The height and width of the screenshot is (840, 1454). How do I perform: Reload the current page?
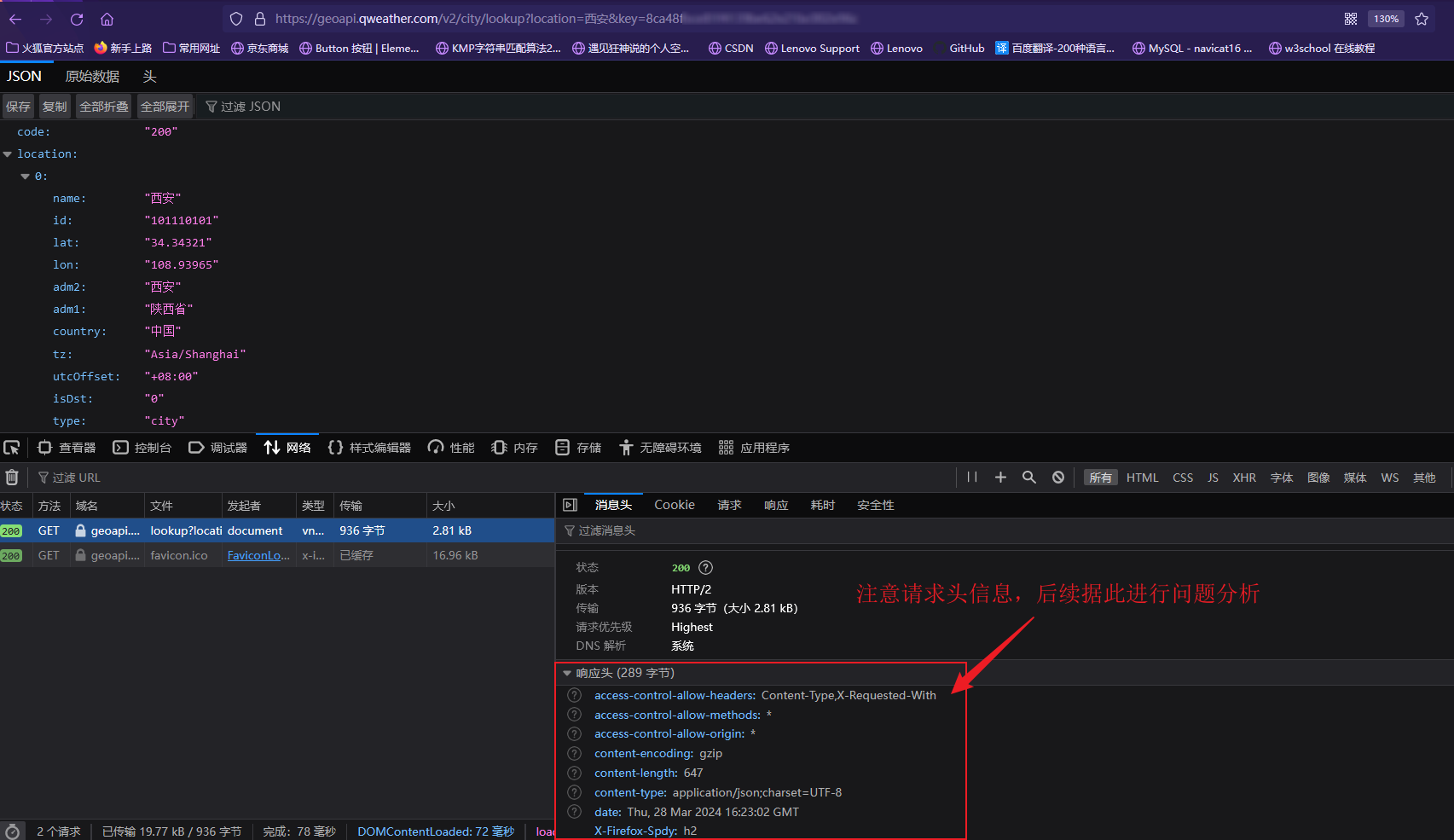coord(77,19)
